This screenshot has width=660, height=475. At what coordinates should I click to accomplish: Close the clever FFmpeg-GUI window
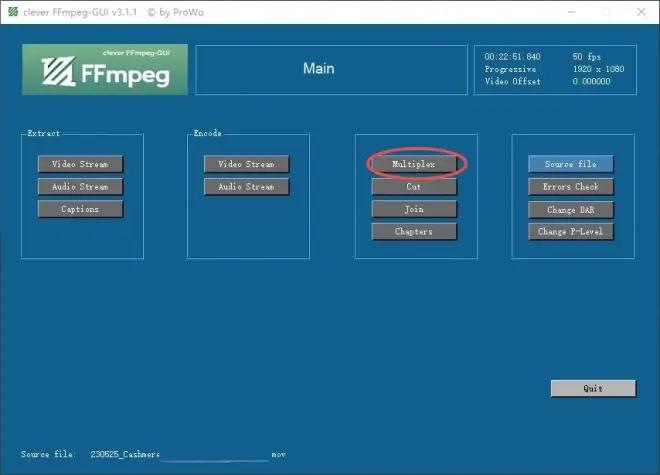tap(641, 12)
